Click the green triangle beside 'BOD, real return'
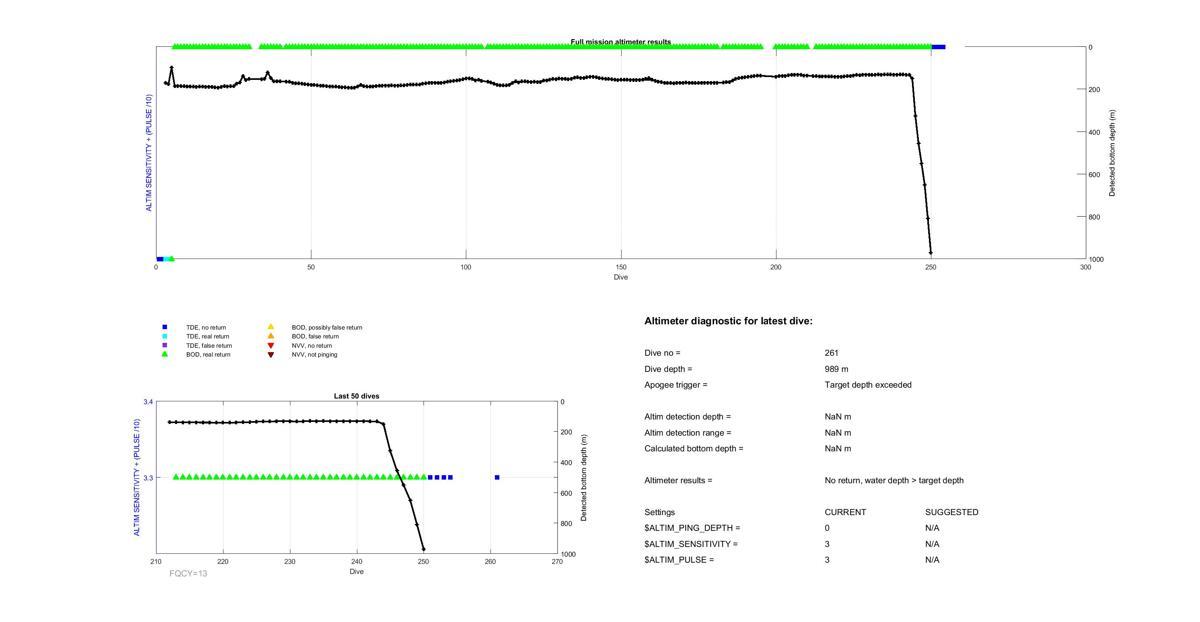Screen dimensions: 1200x622 pos(165,354)
